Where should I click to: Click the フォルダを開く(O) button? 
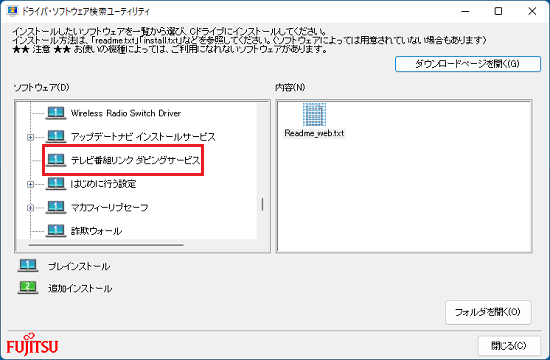(x=488, y=312)
